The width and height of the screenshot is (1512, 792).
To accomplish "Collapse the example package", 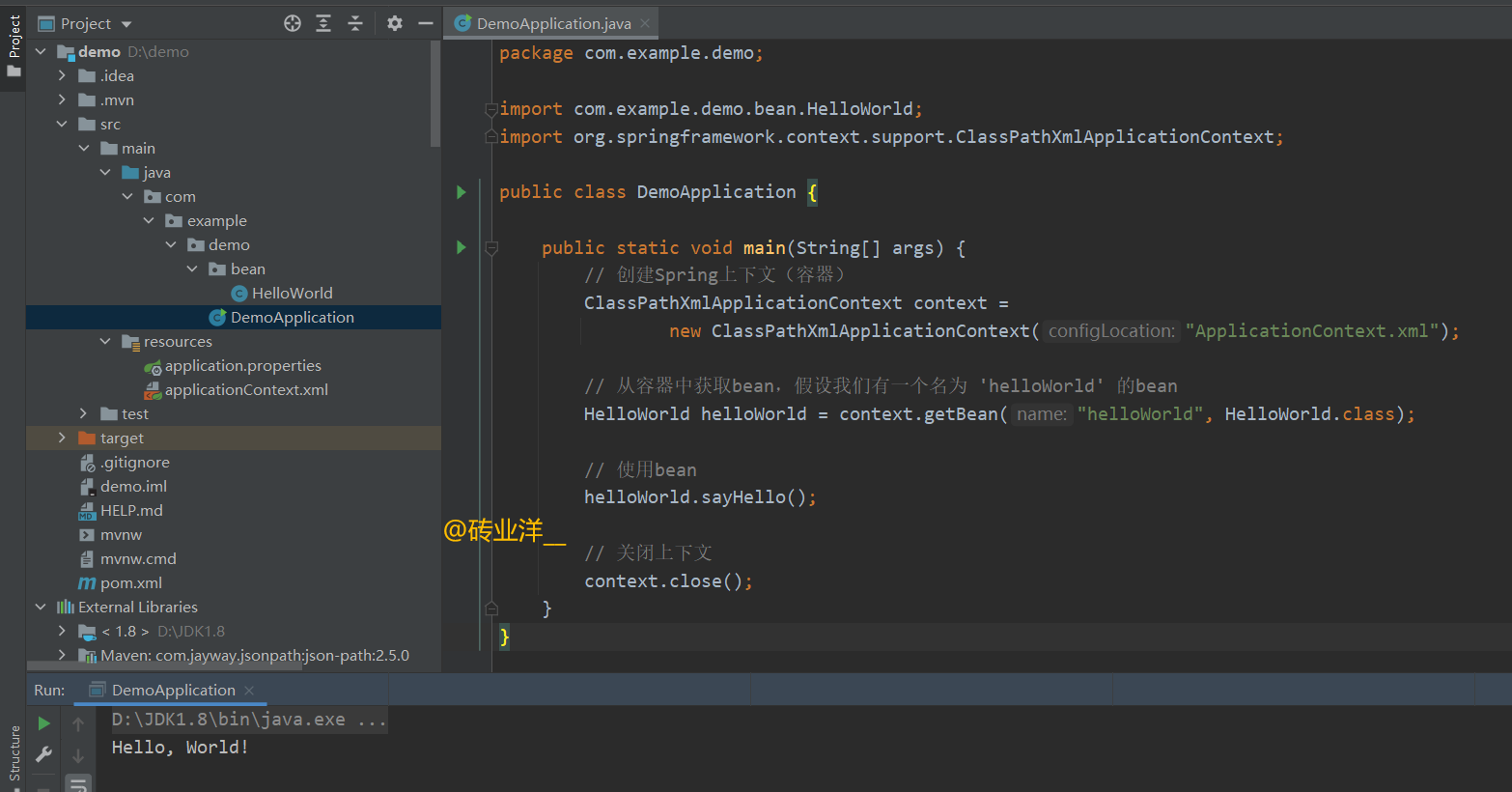I will 149,220.
